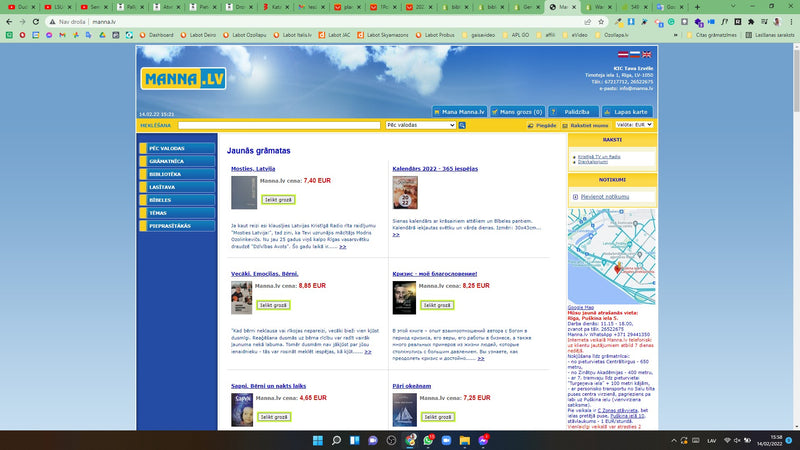
Task: Open the Pāri okeānam book title
Action: [412, 386]
